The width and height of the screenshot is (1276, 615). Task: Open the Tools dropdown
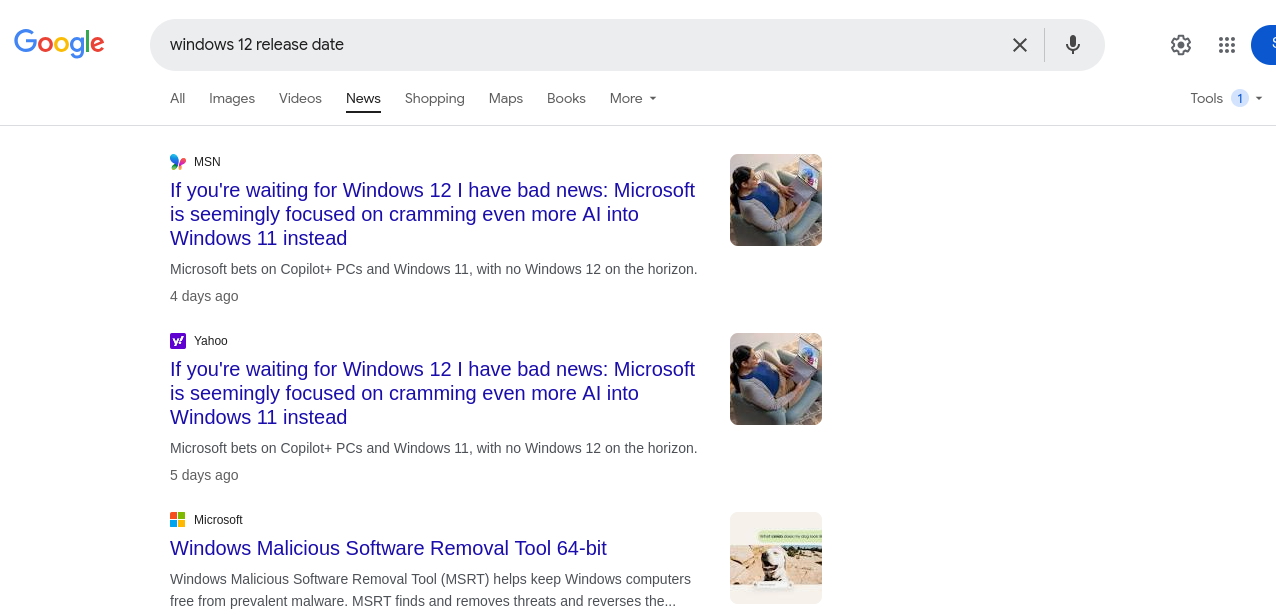[x=1226, y=98]
